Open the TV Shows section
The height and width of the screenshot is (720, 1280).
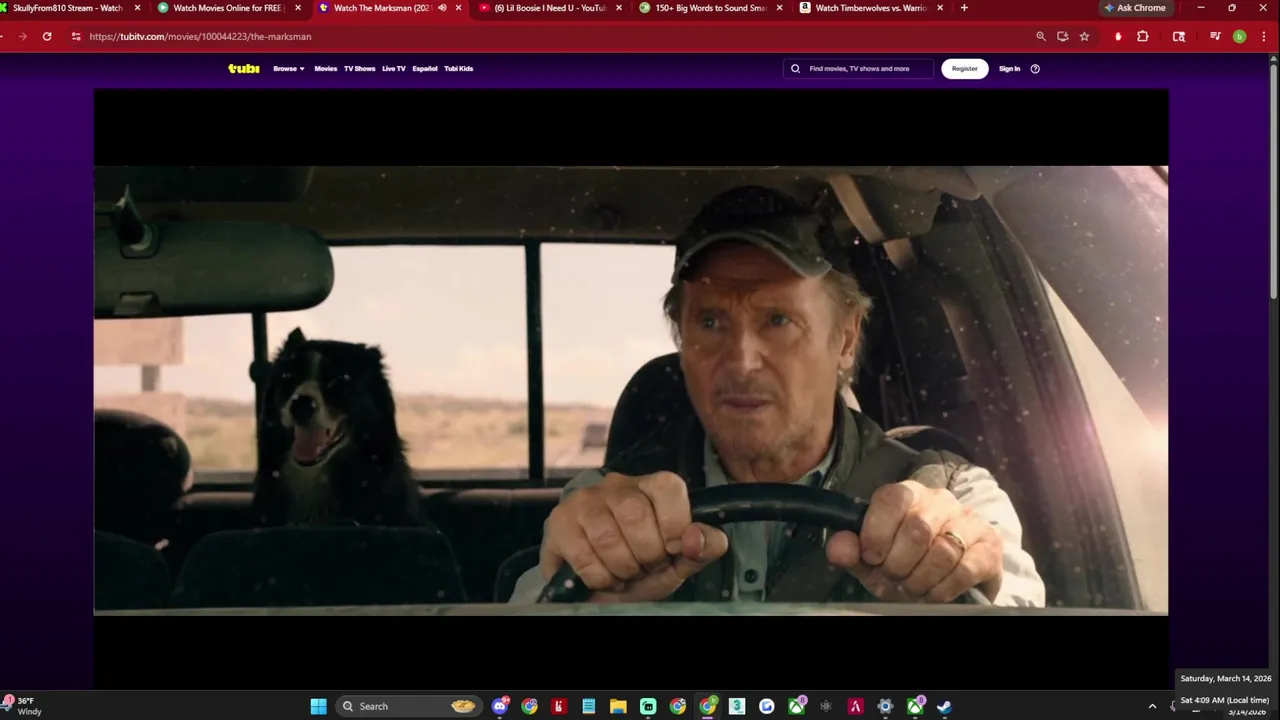coord(359,69)
